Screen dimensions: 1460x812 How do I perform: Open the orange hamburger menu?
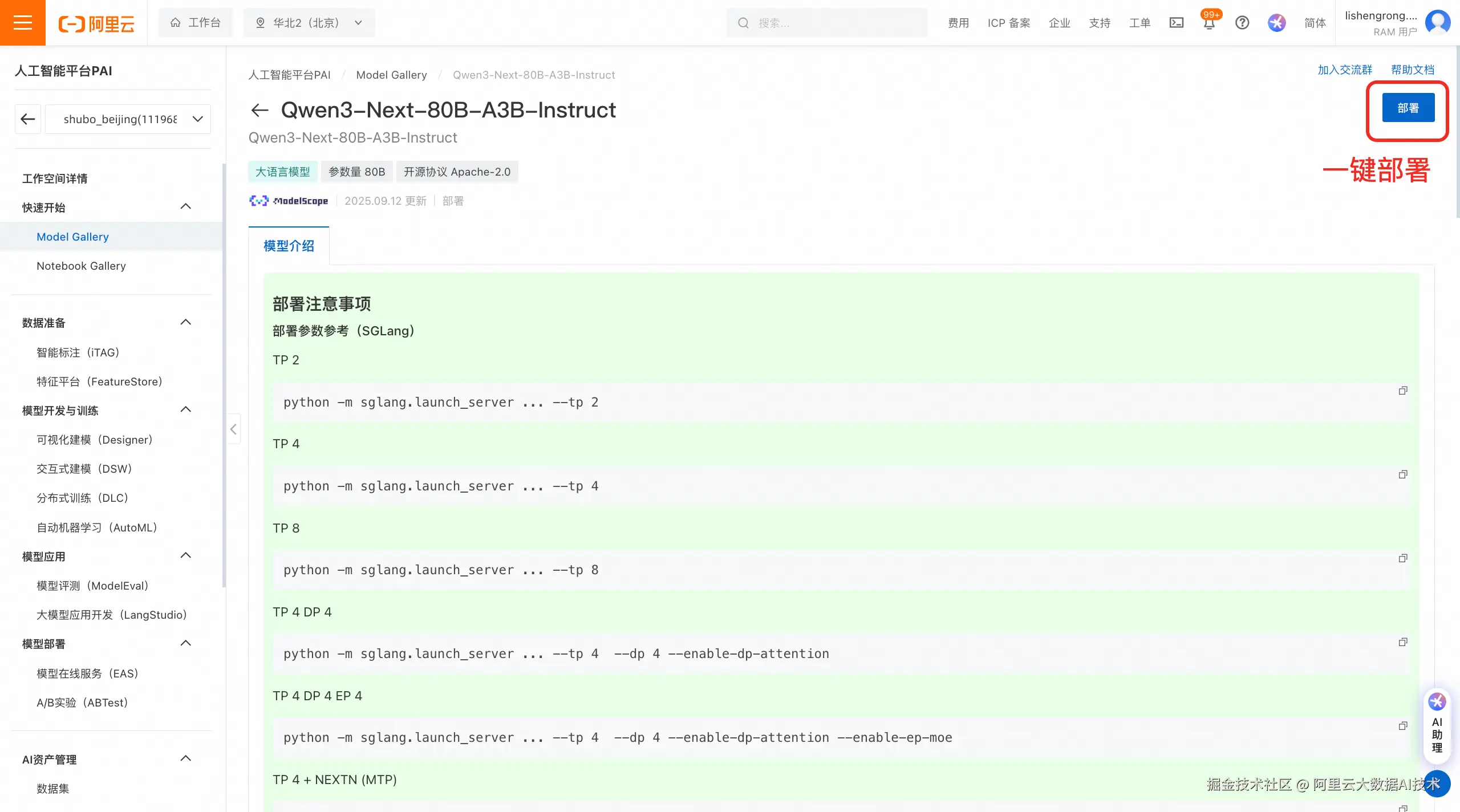[23, 23]
